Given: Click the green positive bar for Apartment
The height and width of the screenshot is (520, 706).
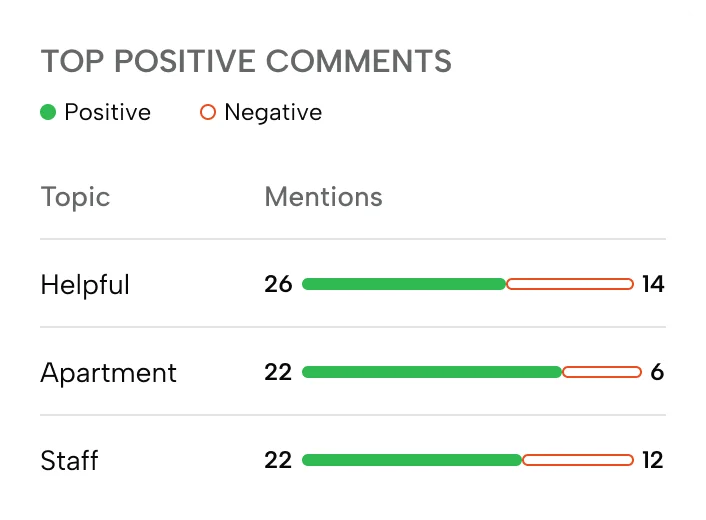Looking at the screenshot, I should [432, 372].
